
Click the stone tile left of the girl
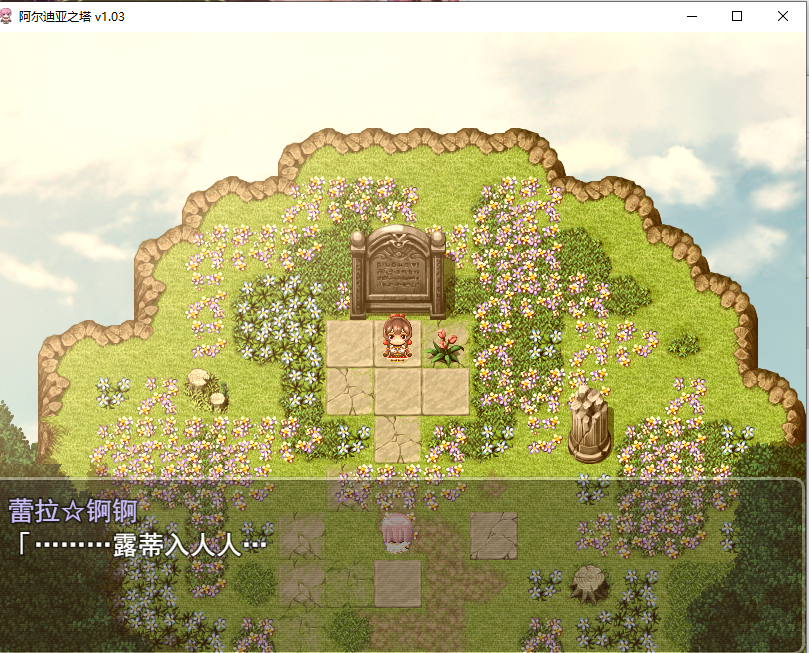[349, 343]
